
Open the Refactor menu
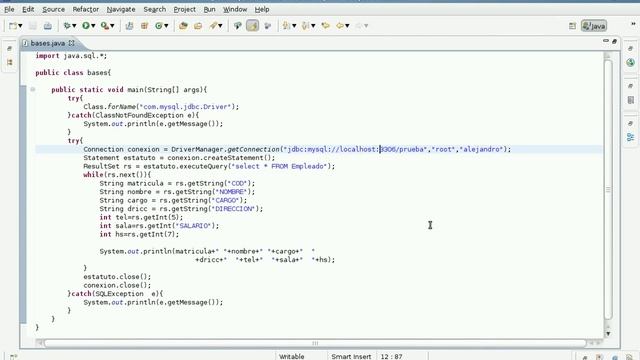pyautogui.click(x=86, y=9)
